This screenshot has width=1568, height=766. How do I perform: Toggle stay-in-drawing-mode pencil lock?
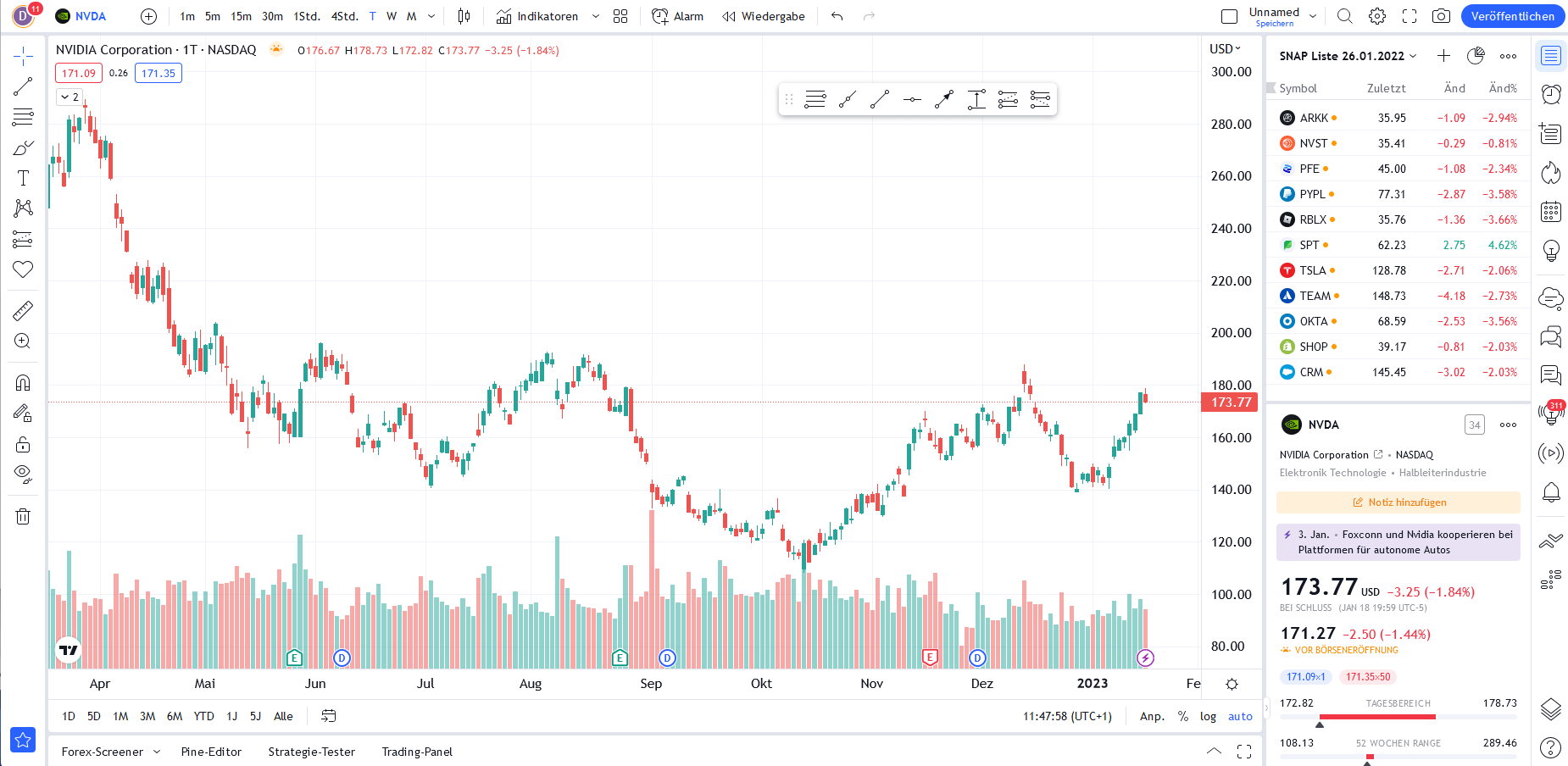(x=23, y=414)
